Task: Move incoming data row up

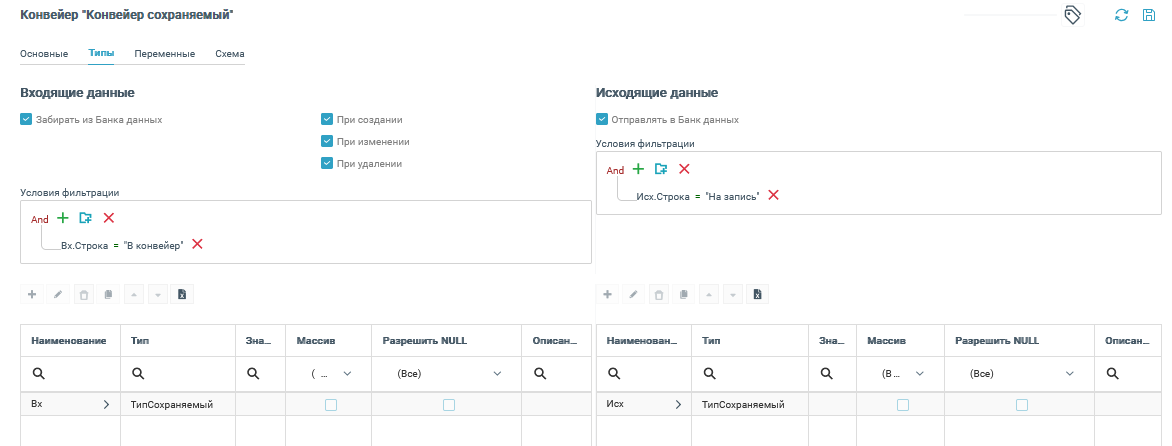Action: pyautogui.click(x=133, y=294)
